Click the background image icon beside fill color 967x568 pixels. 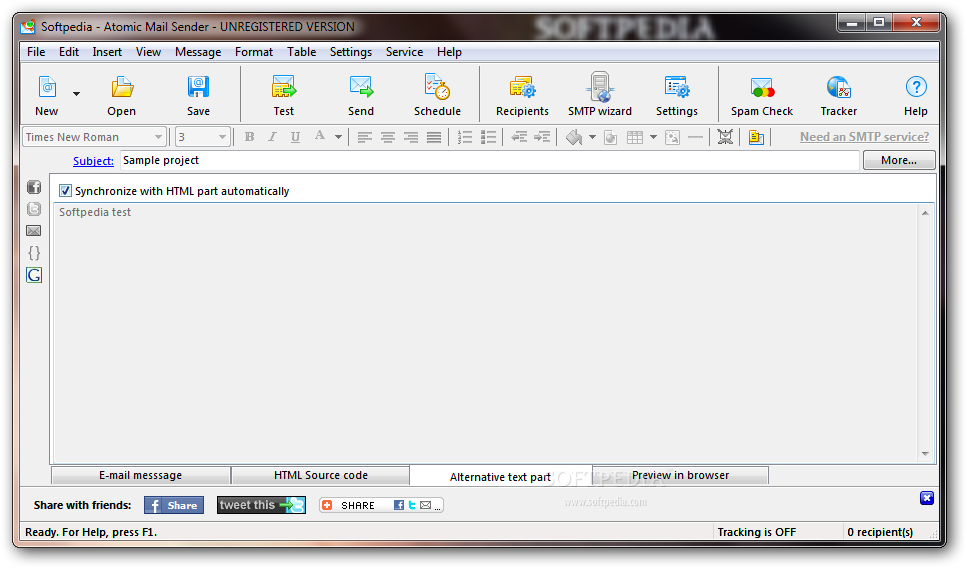(611, 138)
